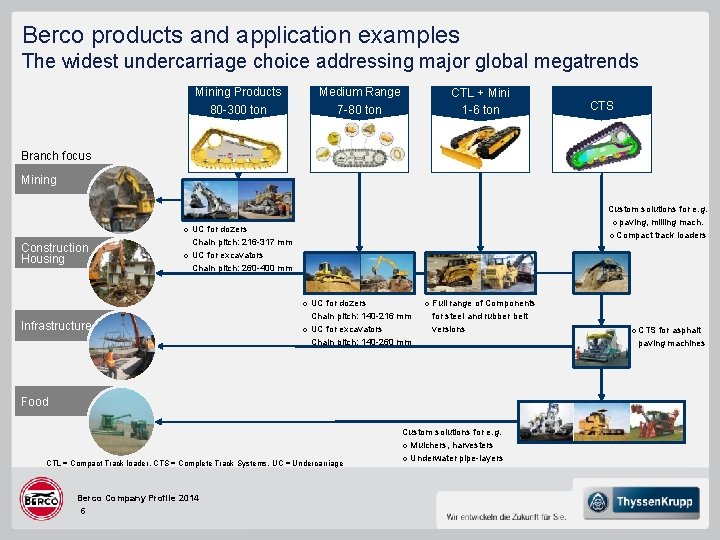Click the asphalt paving machine photo
Image resolution: width=720 pixels, height=540 pixels.
[602, 347]
